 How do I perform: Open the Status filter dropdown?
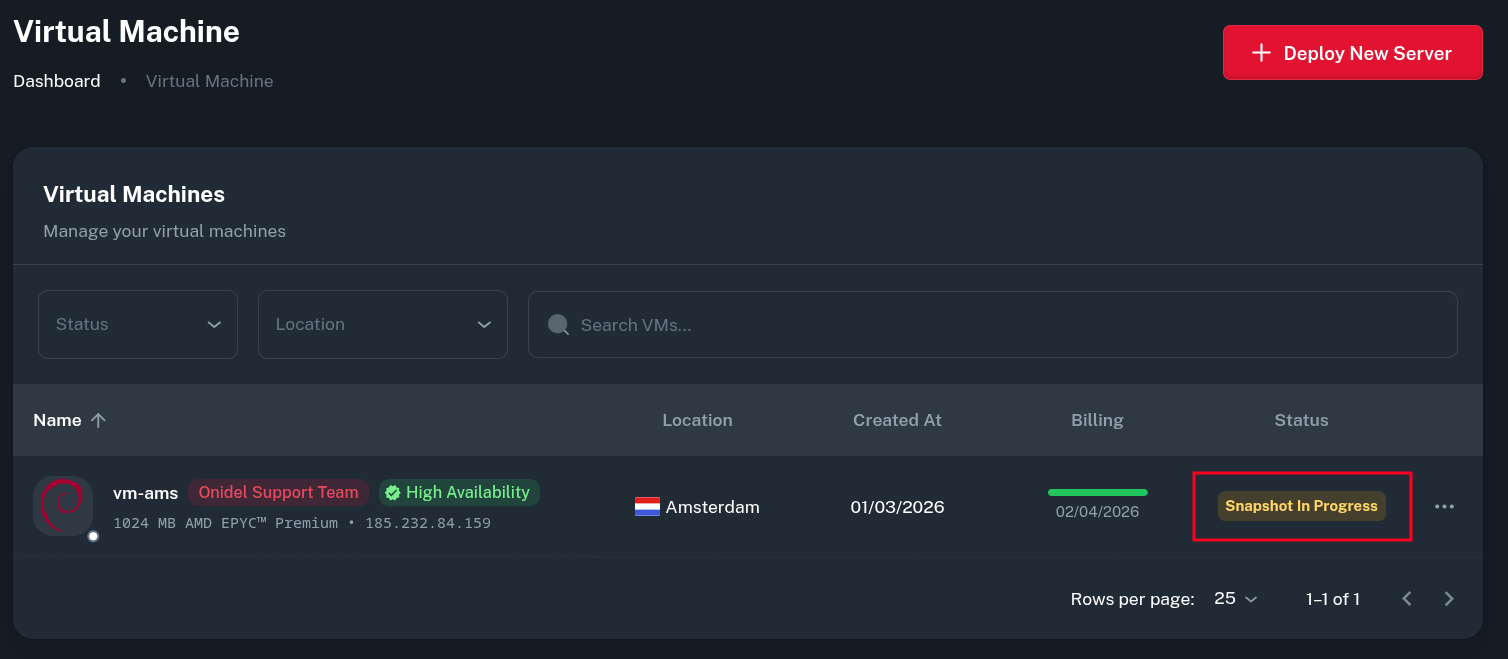[x=138, y=324]
